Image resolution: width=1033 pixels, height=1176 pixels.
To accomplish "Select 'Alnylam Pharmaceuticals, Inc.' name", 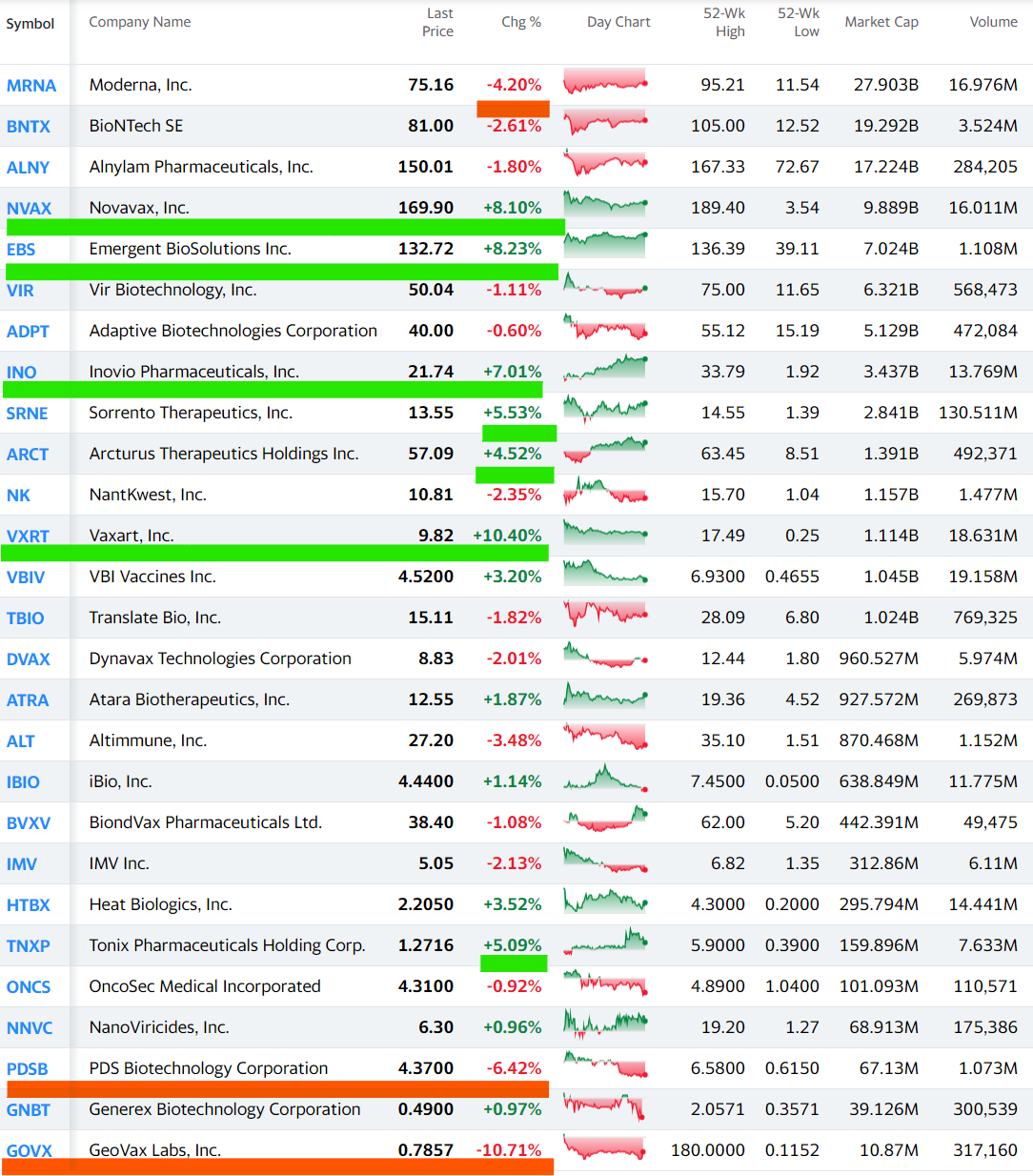I will pyautogui.click(x=201, y=167).
